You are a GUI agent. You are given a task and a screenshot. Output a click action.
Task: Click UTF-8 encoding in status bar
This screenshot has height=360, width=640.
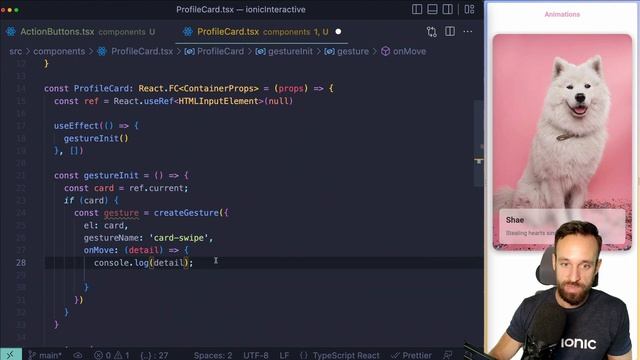click(x=256, y=355)
